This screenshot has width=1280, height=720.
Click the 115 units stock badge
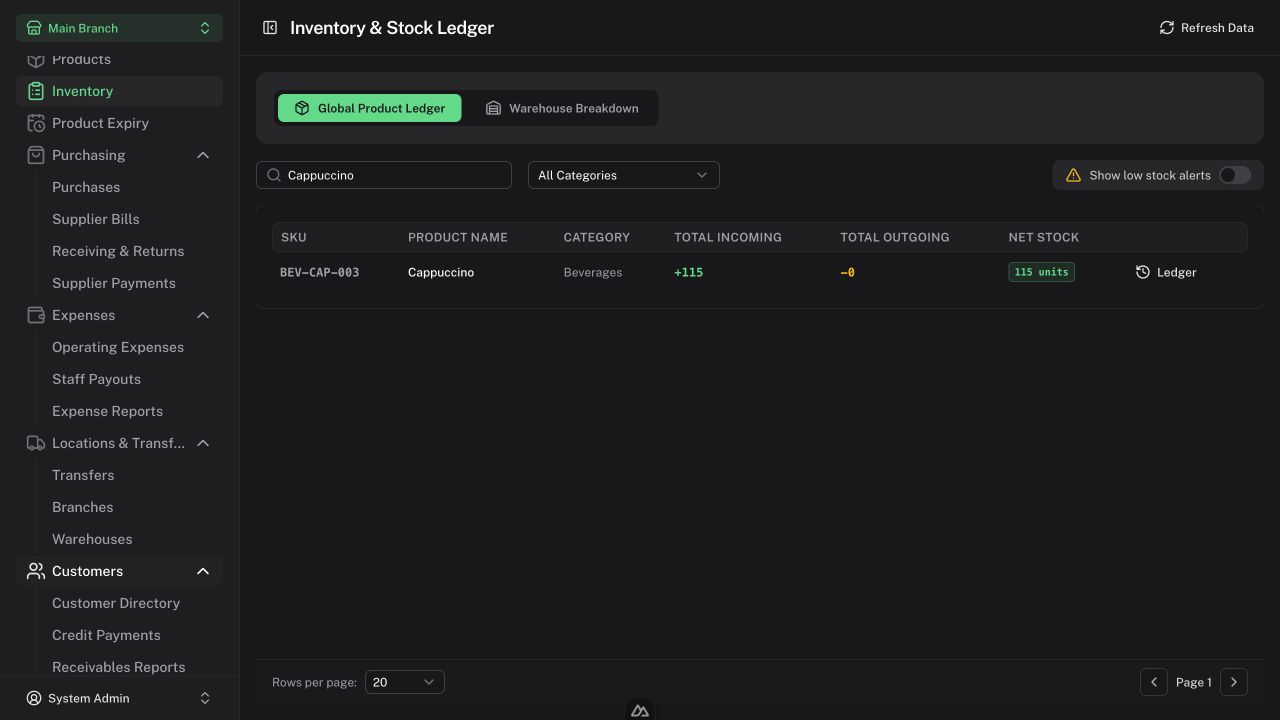(x=1041, y=272)
